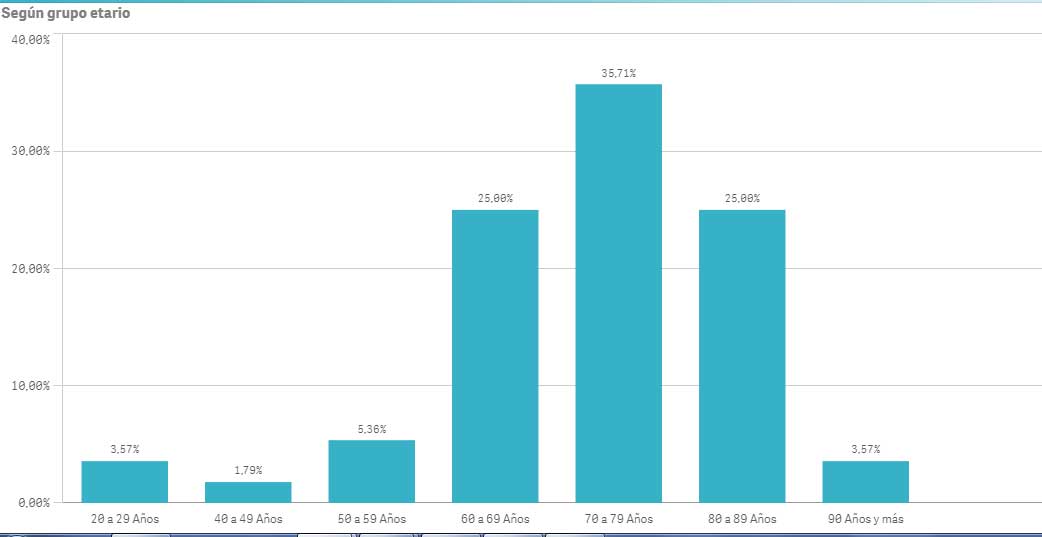Select the 80 a 89 Años bar
This screenshot has height=537, width=1042.
[x=742, y=355]
